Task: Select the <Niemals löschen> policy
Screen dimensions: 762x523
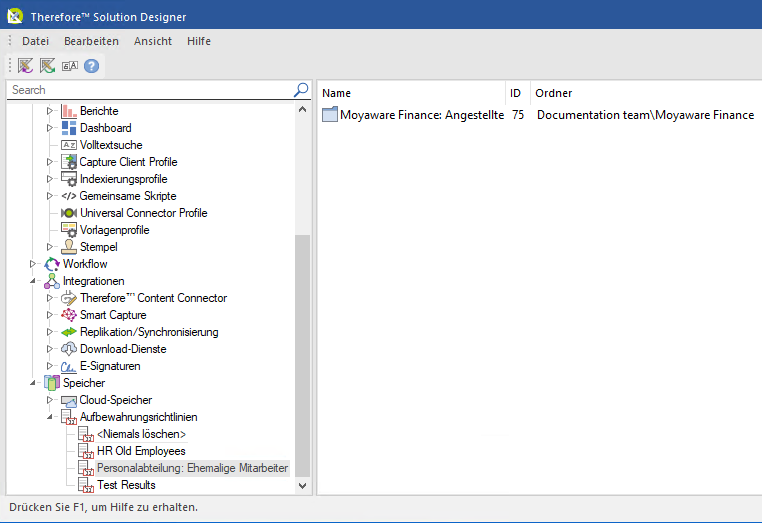Action: coord(141,434)
